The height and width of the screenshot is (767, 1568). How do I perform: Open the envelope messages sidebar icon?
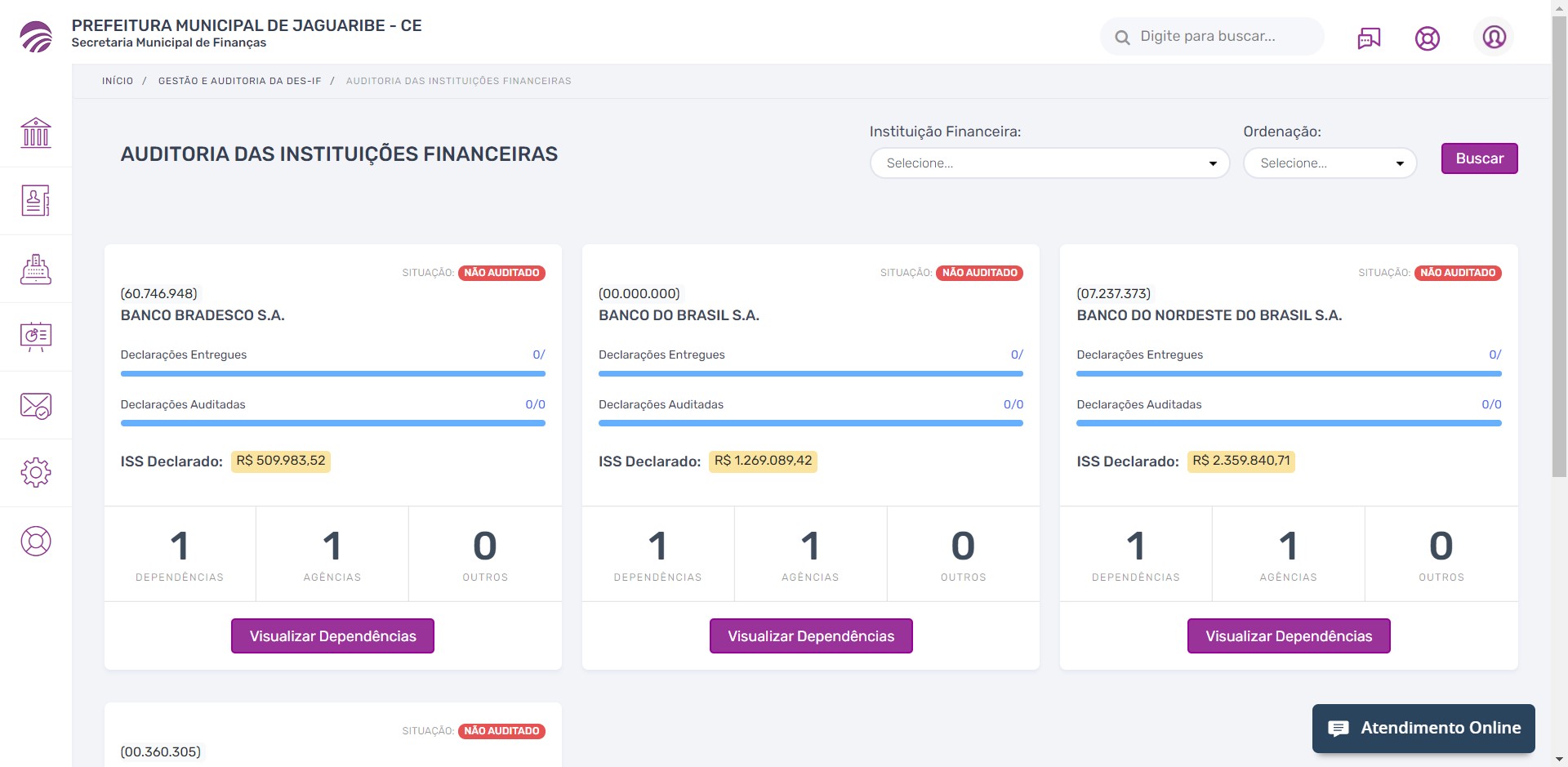(x=36, y=405)
